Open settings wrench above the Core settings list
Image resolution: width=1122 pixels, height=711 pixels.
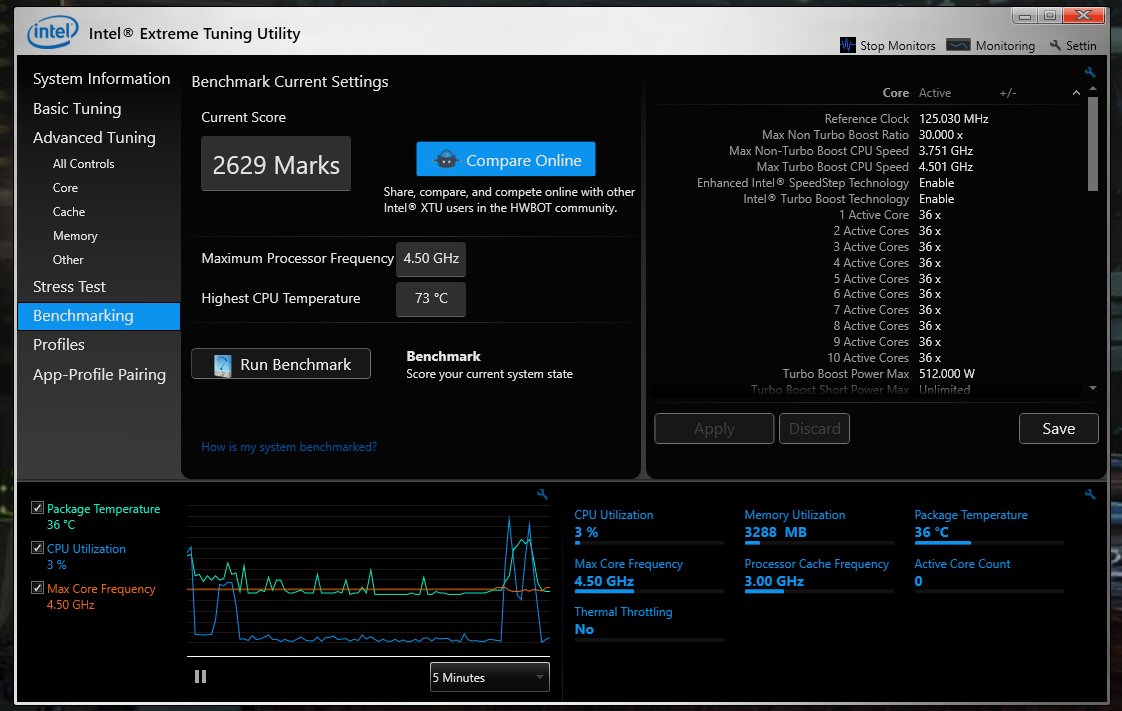(1090, 72)
